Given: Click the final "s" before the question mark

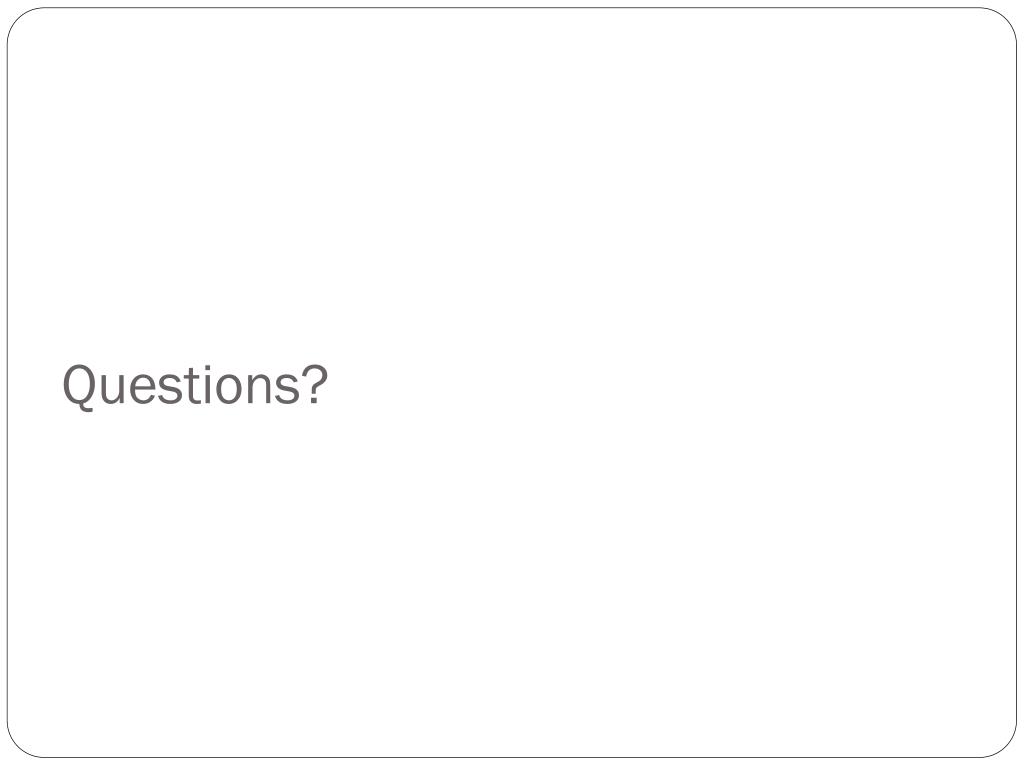Looking at the screenshot, I should pos(287,389).
